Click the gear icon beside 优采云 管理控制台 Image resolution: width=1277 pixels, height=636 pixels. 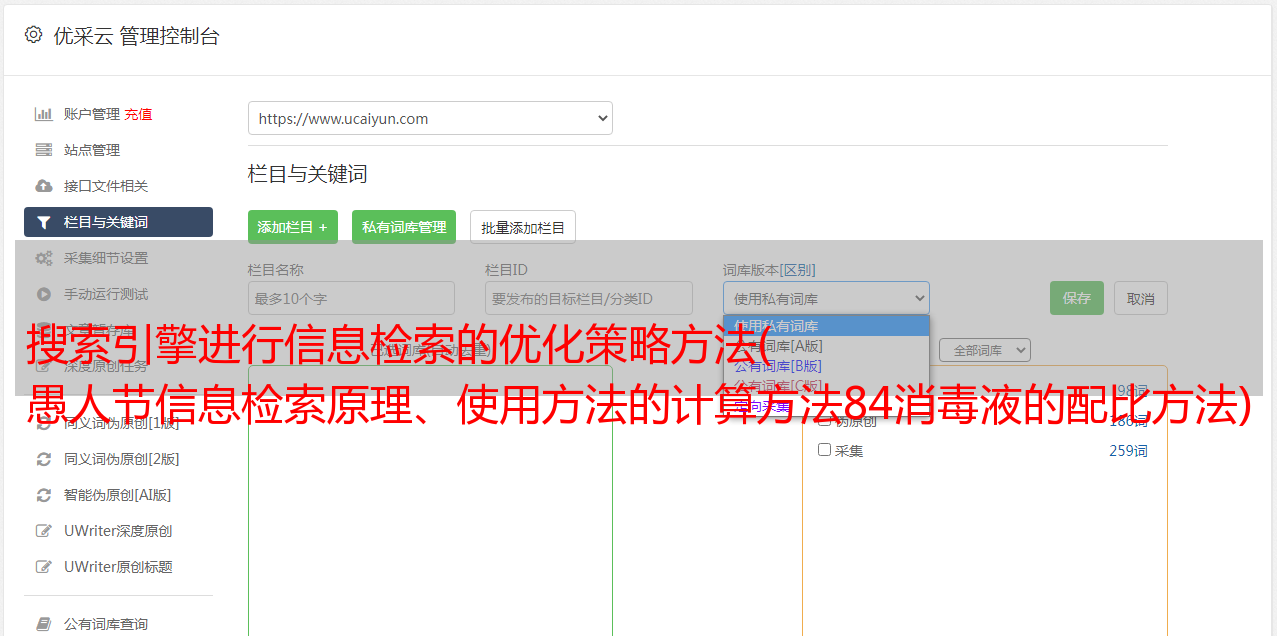pyautogui.click(x=33, y=35)
